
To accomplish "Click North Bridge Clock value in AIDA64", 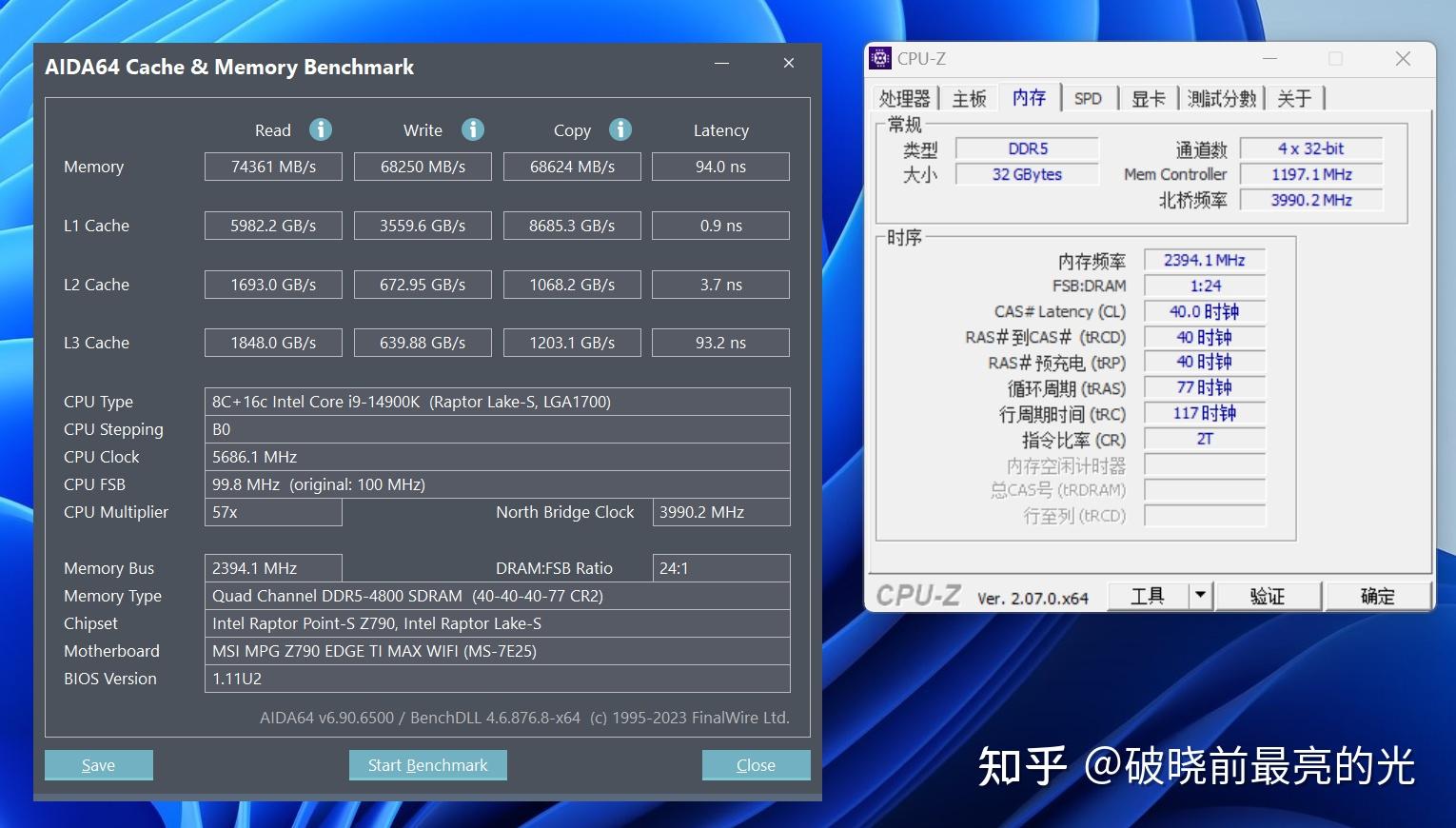I will coord(721,512).
